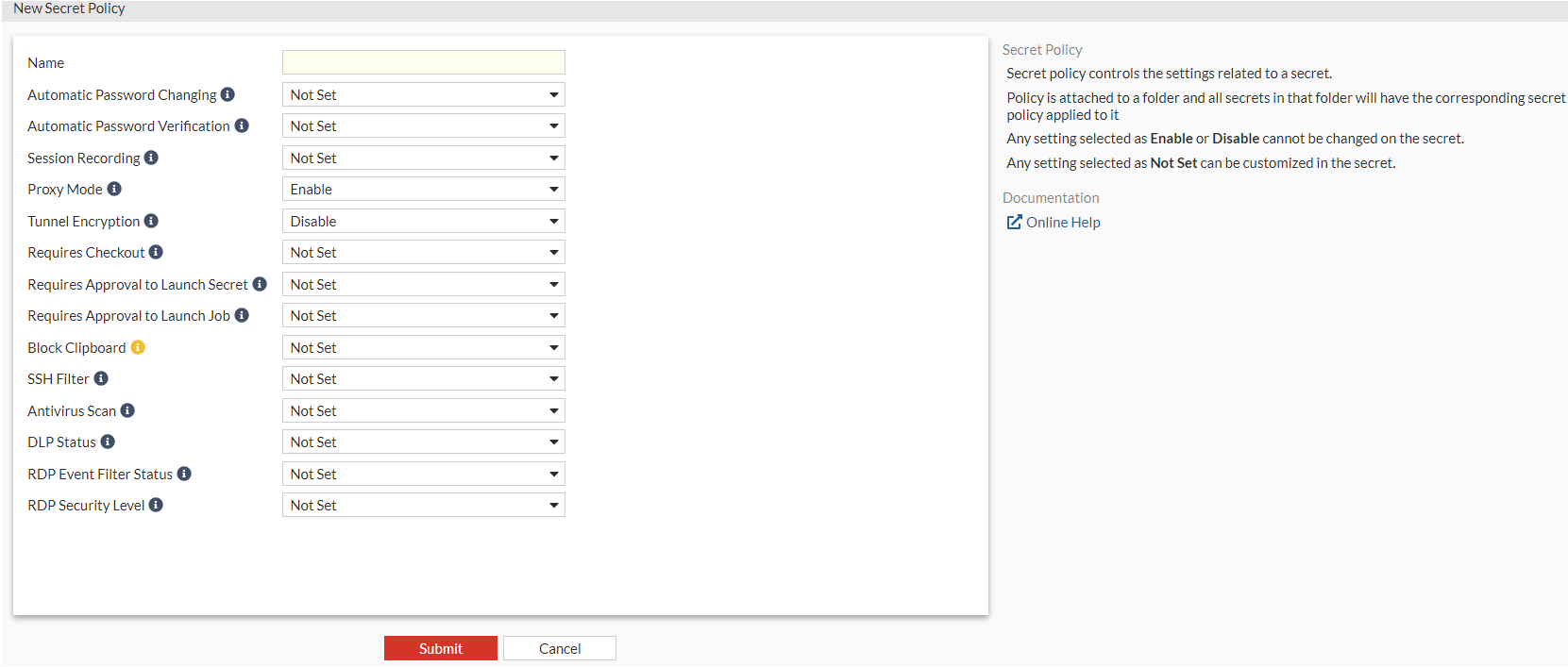This screenshot has width=1568, height=667.
Task: Click info icon for Requires Approval to Launch Secret
Action: 260,284
